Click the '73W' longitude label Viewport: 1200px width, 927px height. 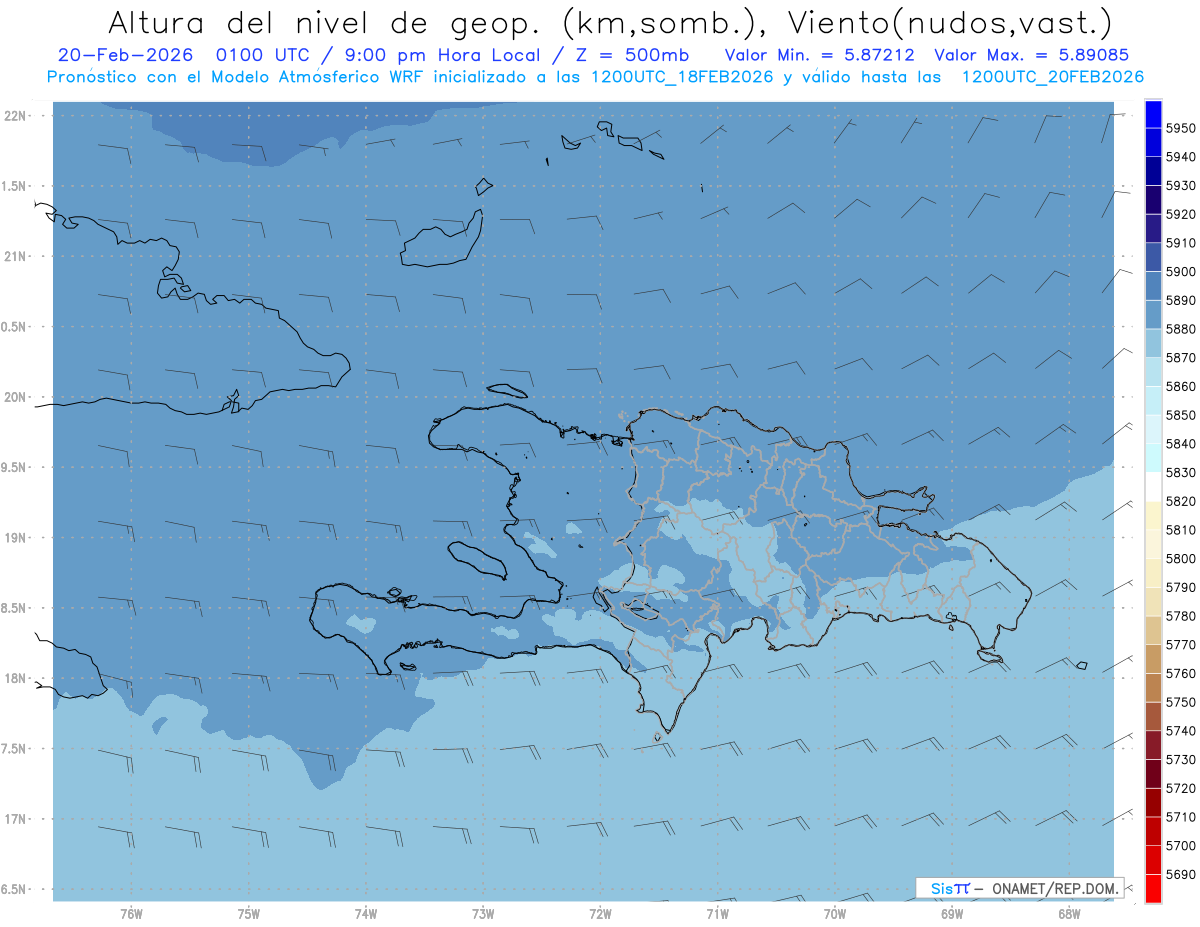coord(482,913)
